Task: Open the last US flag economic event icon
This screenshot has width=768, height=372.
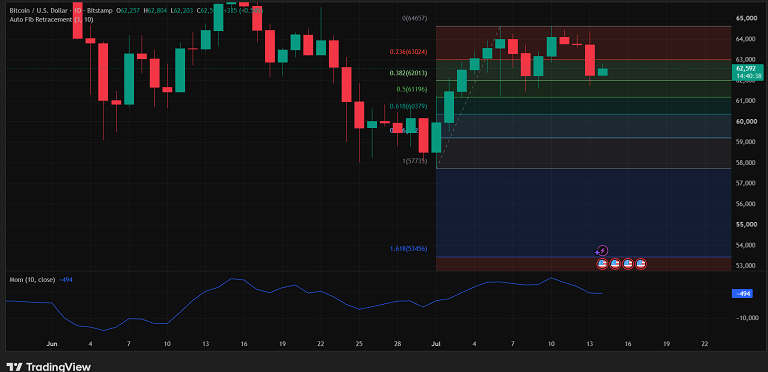Action: pos(641,264)
